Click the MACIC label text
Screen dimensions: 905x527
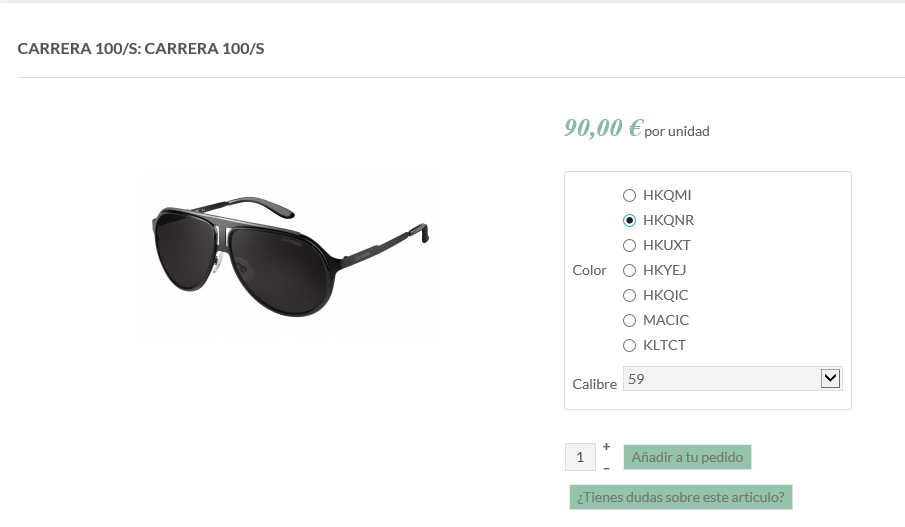666,321
